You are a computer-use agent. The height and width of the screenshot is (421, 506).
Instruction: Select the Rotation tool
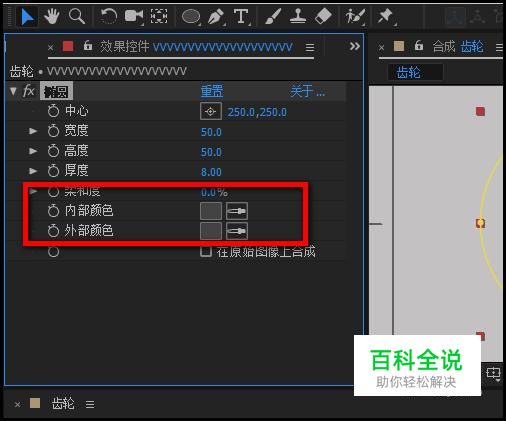pyautogui.click(x=109, y=16)
